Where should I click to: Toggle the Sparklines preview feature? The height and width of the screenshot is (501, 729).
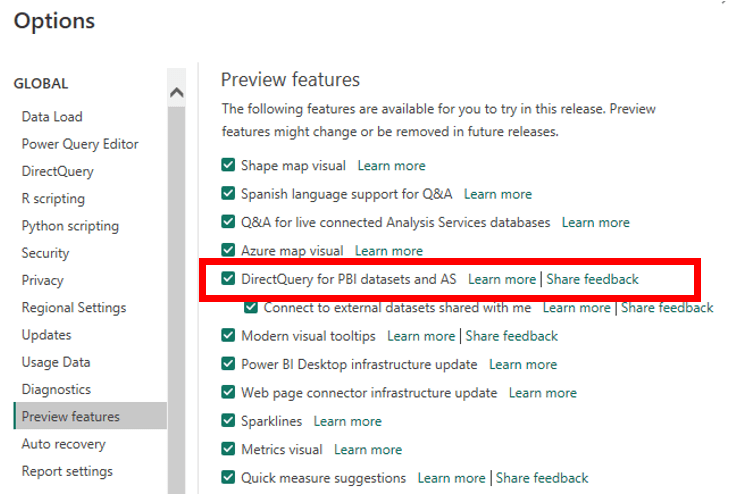[228, 421]
